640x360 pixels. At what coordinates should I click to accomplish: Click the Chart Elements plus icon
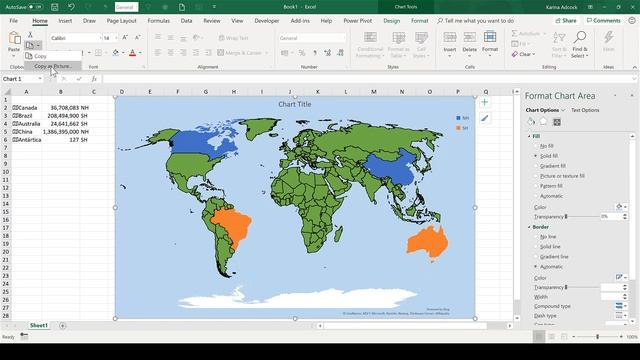(484, 102)
